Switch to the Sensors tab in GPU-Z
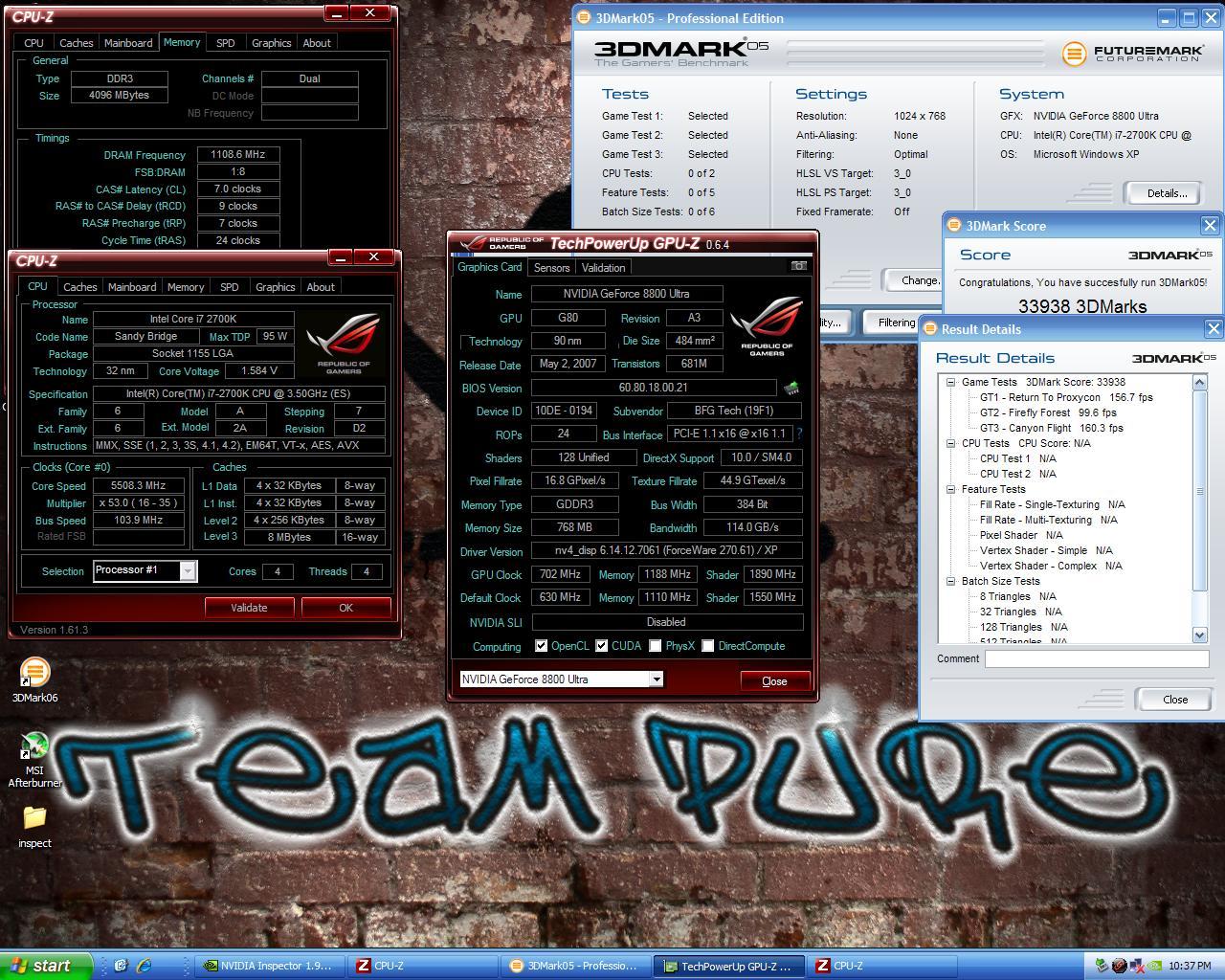This screenshot has height=980, width=1225. tap(551, 268)
